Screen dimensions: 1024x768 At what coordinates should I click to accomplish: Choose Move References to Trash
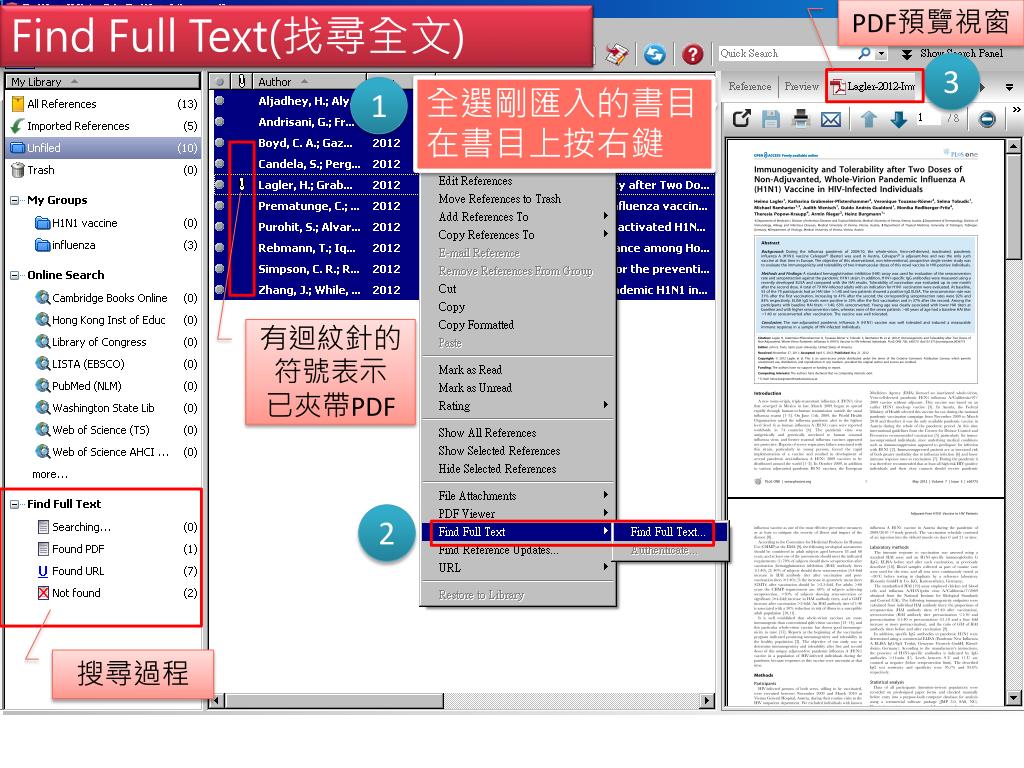point(519,199)
